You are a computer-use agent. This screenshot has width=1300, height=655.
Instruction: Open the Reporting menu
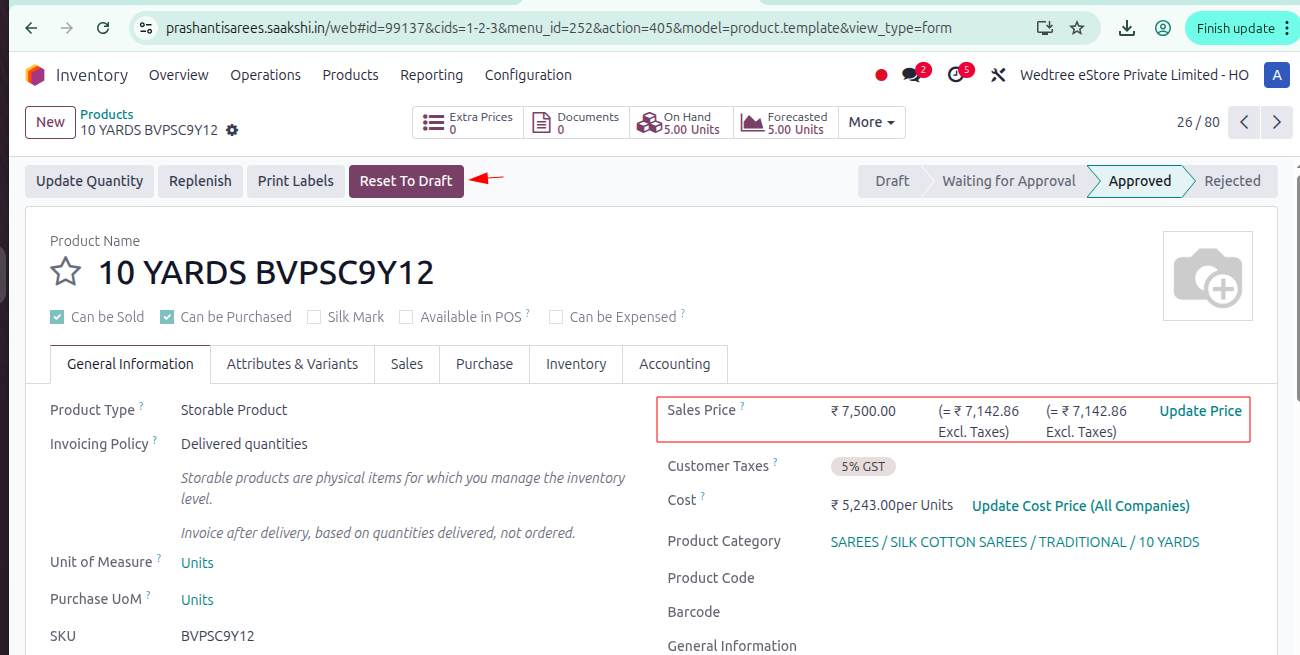(x=431, y=75)
